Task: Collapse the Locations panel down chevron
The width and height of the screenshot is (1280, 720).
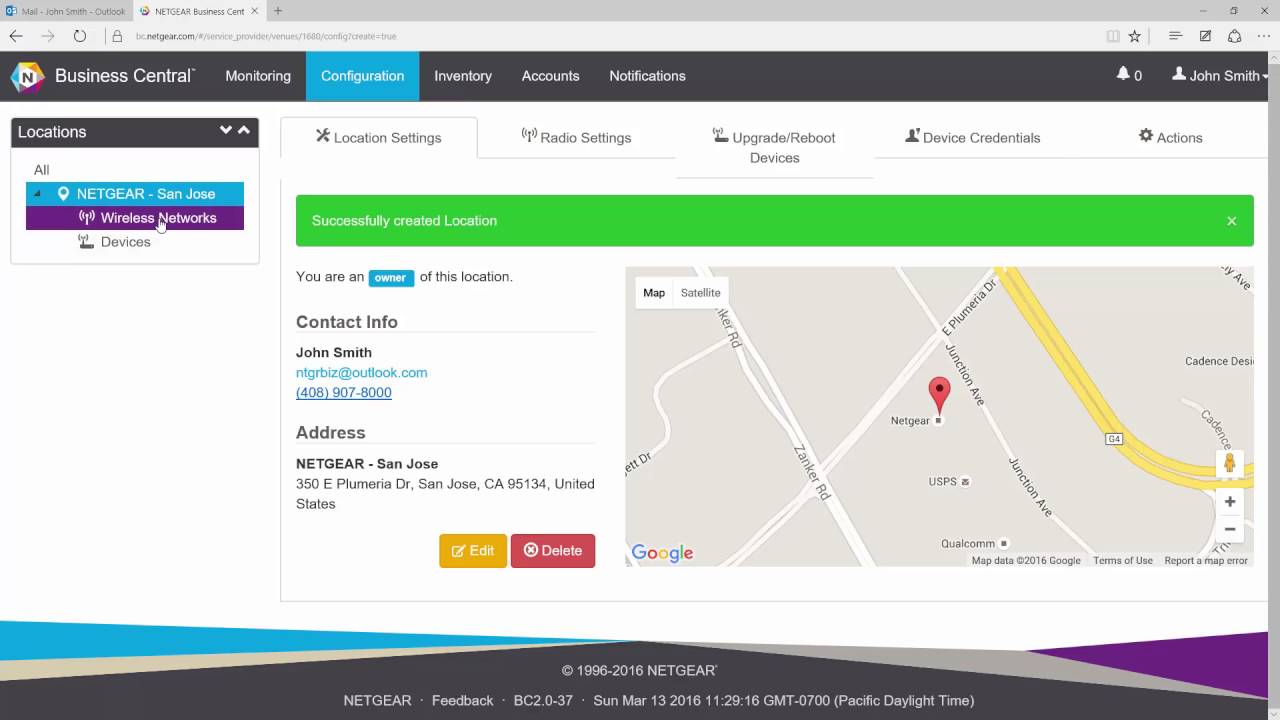Action: coord(226,131)
